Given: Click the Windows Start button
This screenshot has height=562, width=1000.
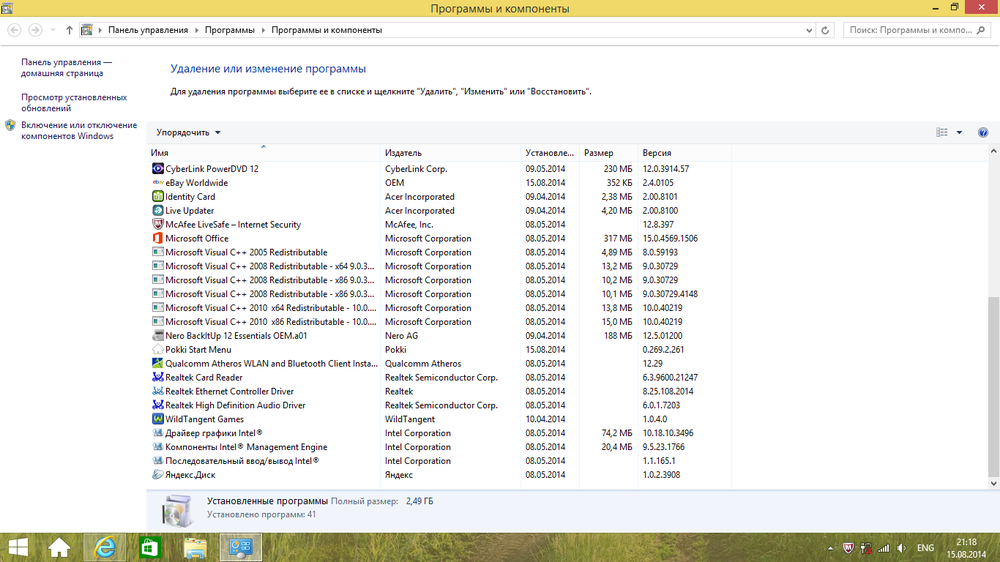Looking at the screenshot, I should (x=18, y=547).
